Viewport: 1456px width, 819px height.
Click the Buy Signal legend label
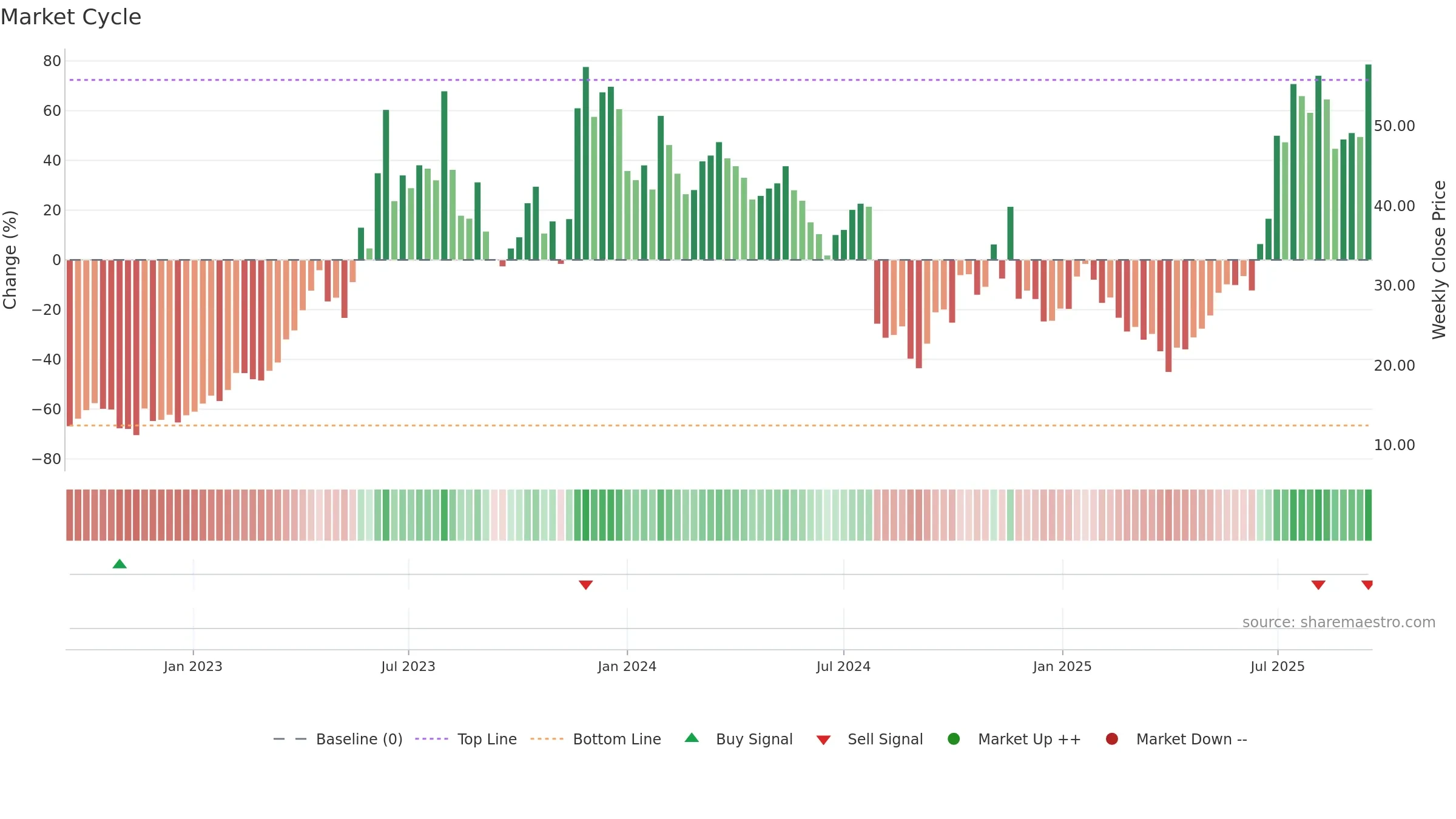754,739
